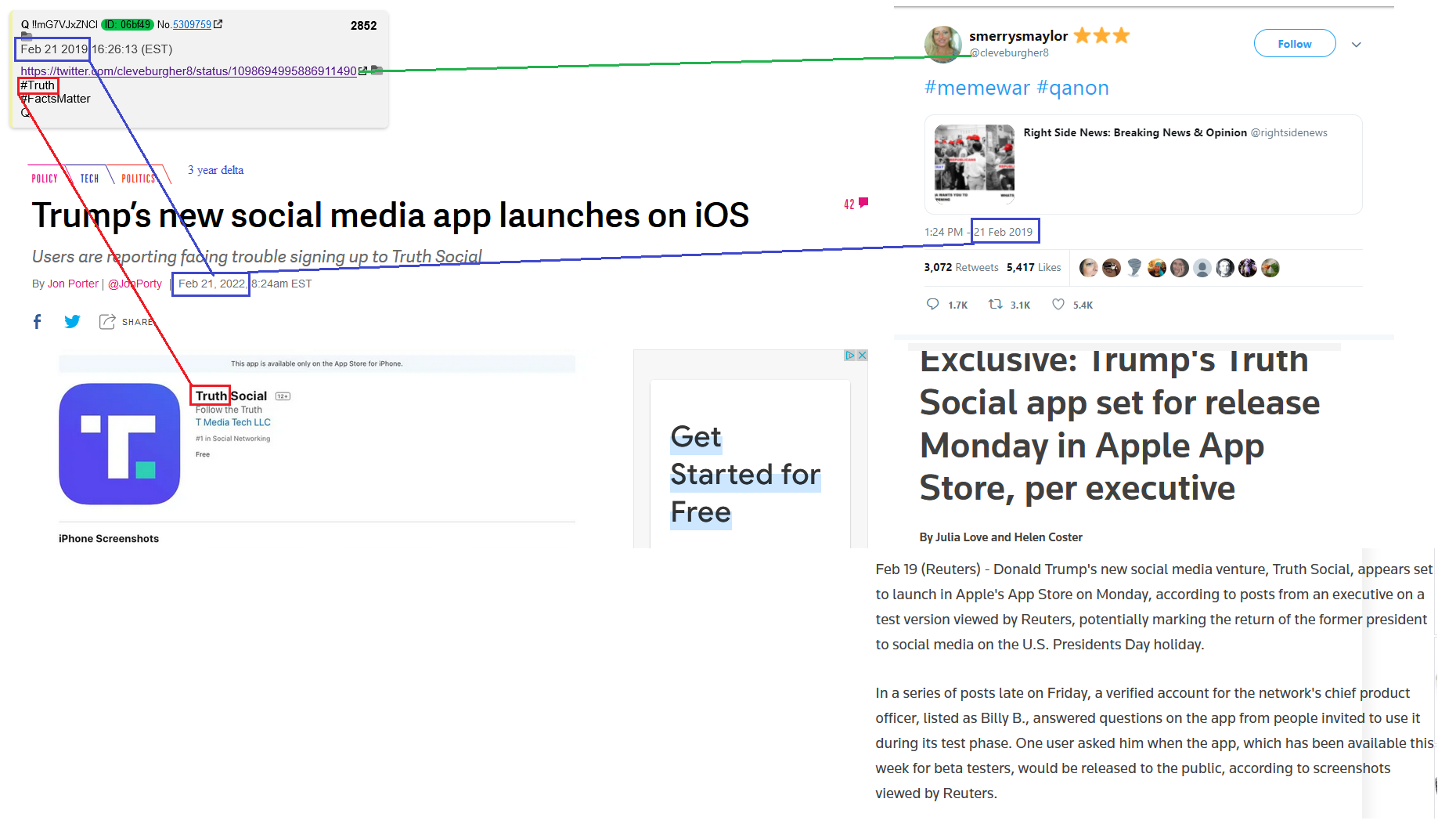Screen dimensions: 1456x824
Task: Open the revolver liker avatar
Action: click(x=1112, y=268)
